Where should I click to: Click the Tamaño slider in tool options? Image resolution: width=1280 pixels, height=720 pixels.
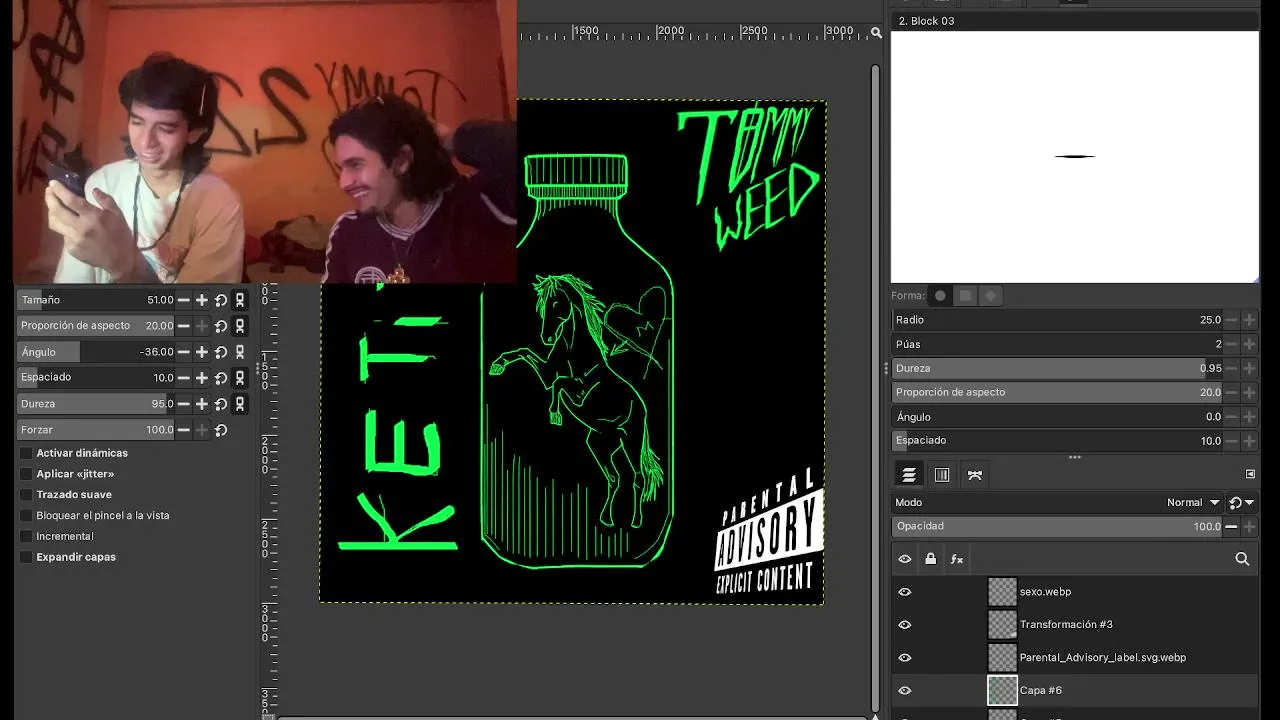point(96,300)
